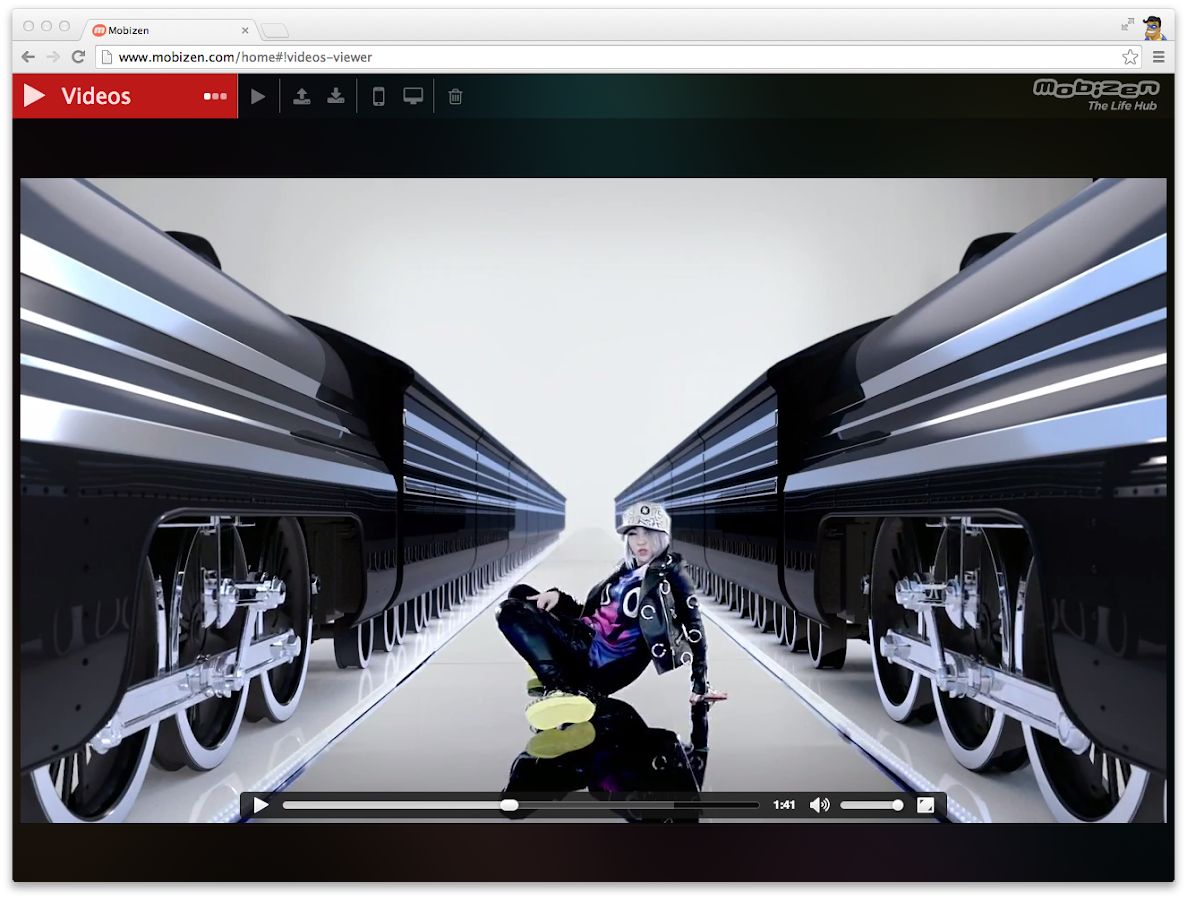
Task: Click the video seek bar handle
Action: click(x=509, y=805)
